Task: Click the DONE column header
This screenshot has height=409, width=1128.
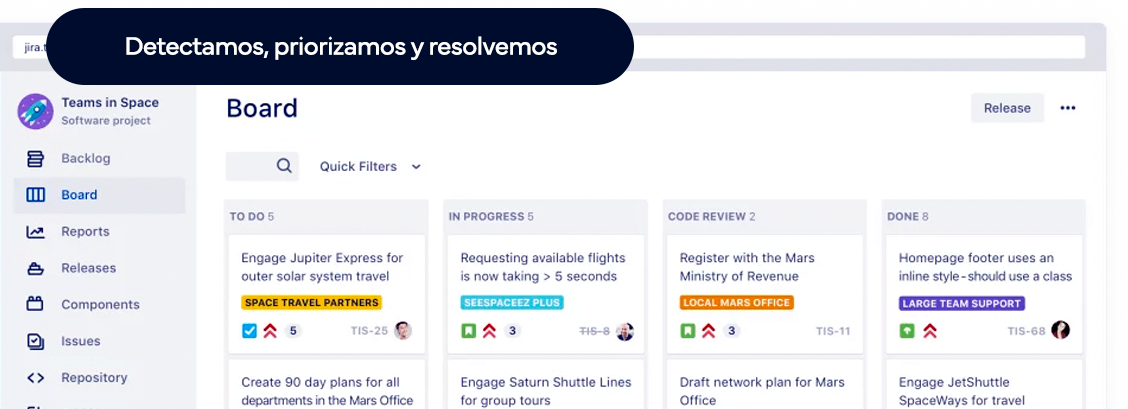Action: tap(908, 216)
